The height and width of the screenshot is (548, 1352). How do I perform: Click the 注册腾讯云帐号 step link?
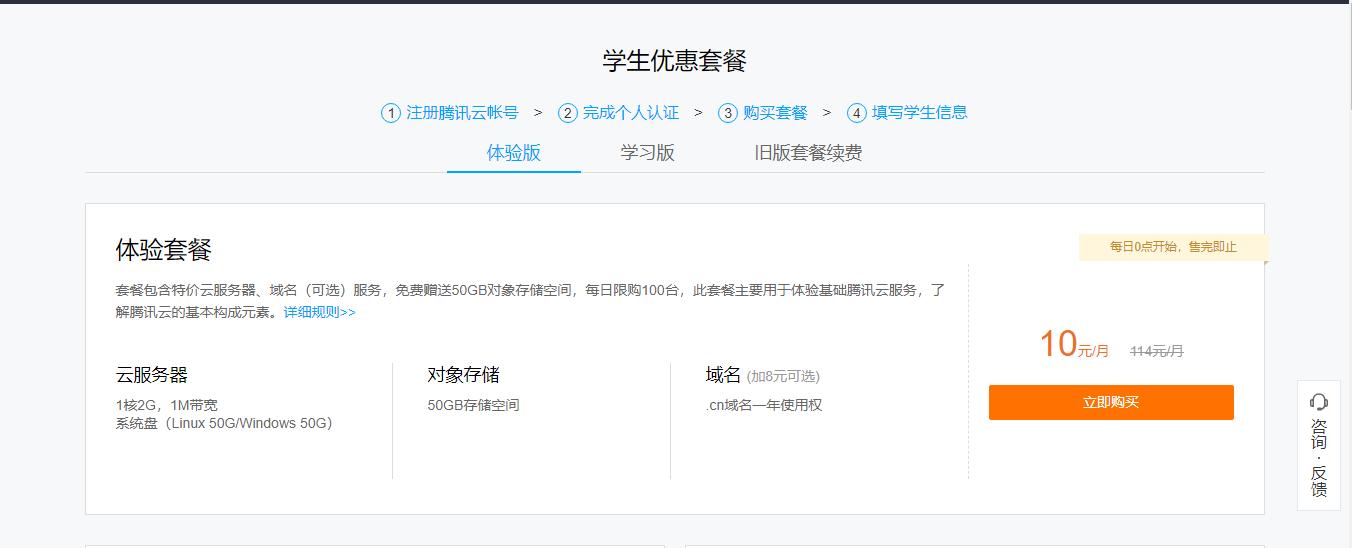(x=462, y=113)
